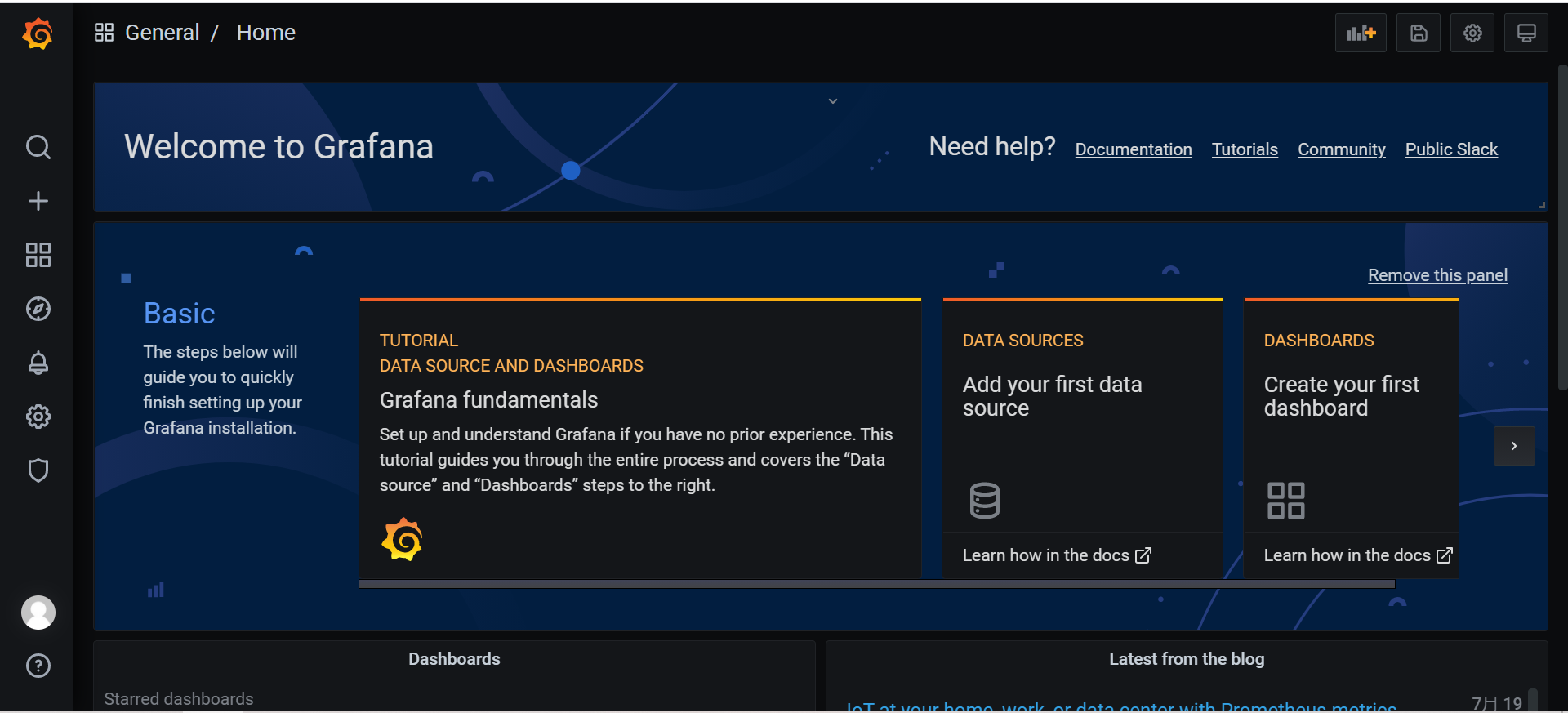Viewport: 1568px width, 713px height.
Task: Click Create your first dashboard
Action: (1342, 396)
